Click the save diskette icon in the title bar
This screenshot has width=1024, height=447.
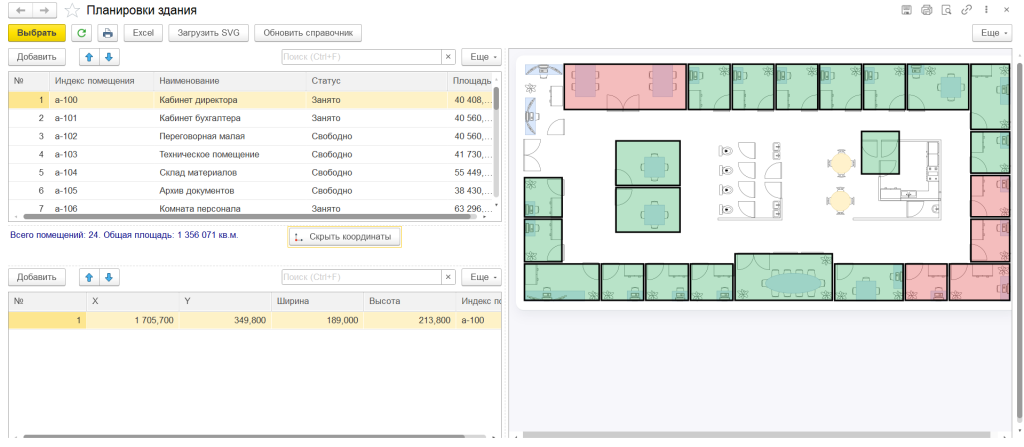(x=906, y=10)
